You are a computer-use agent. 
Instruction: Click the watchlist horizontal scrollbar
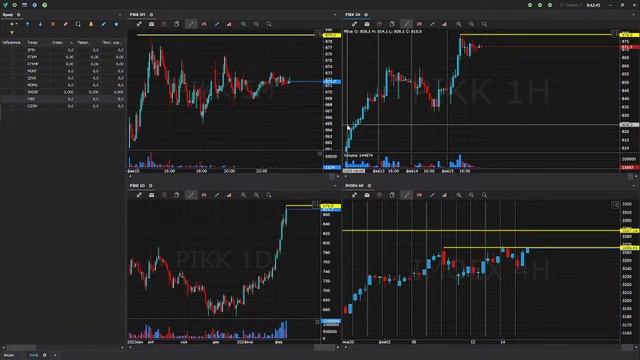(21, 347)
